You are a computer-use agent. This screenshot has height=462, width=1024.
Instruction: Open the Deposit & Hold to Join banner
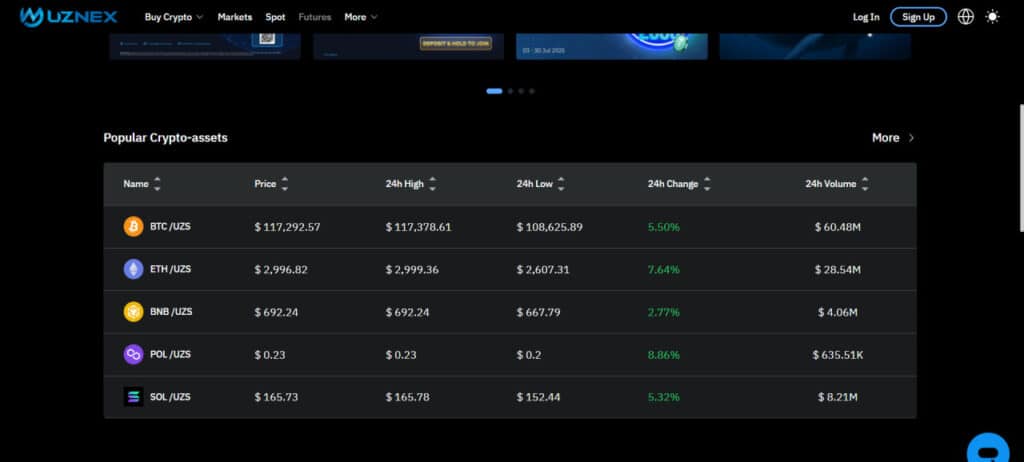(408, 46)
